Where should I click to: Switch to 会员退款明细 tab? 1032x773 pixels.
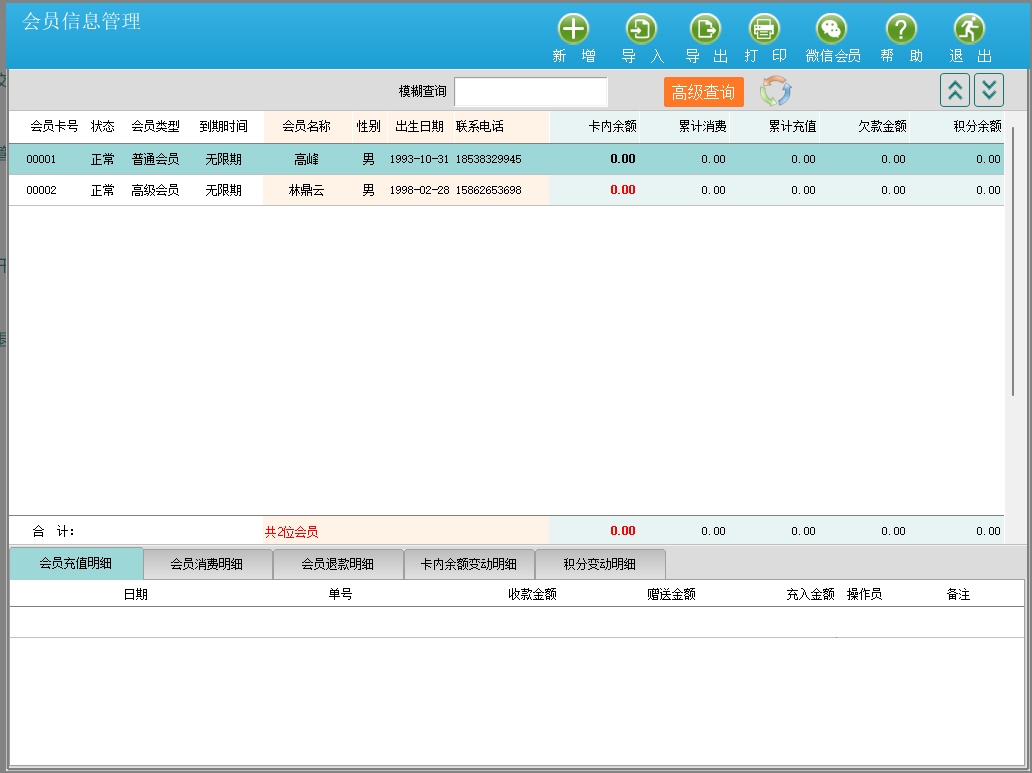click(x=338, y=564)
